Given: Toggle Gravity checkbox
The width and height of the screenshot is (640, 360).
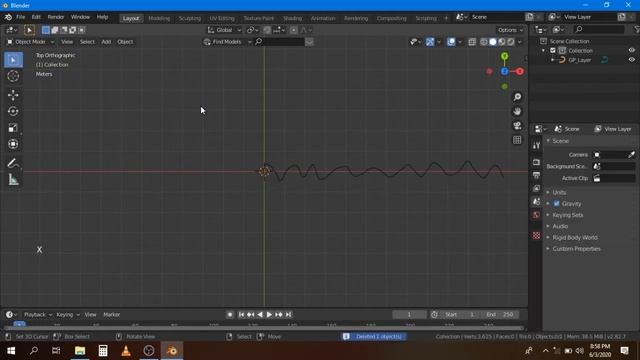Looking at the screenshot, I should tap(557, 203).
